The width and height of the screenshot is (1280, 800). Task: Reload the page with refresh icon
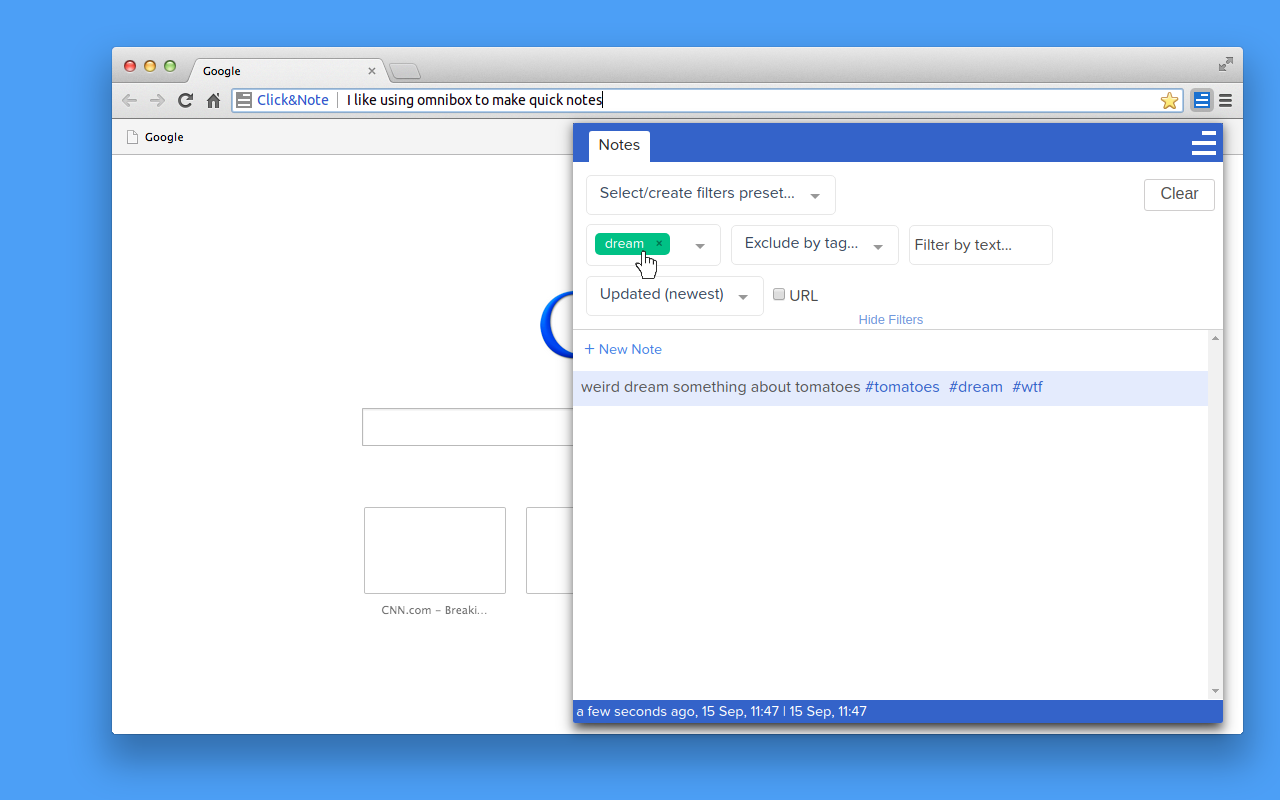pyautogui.click(x=185, y=100)
